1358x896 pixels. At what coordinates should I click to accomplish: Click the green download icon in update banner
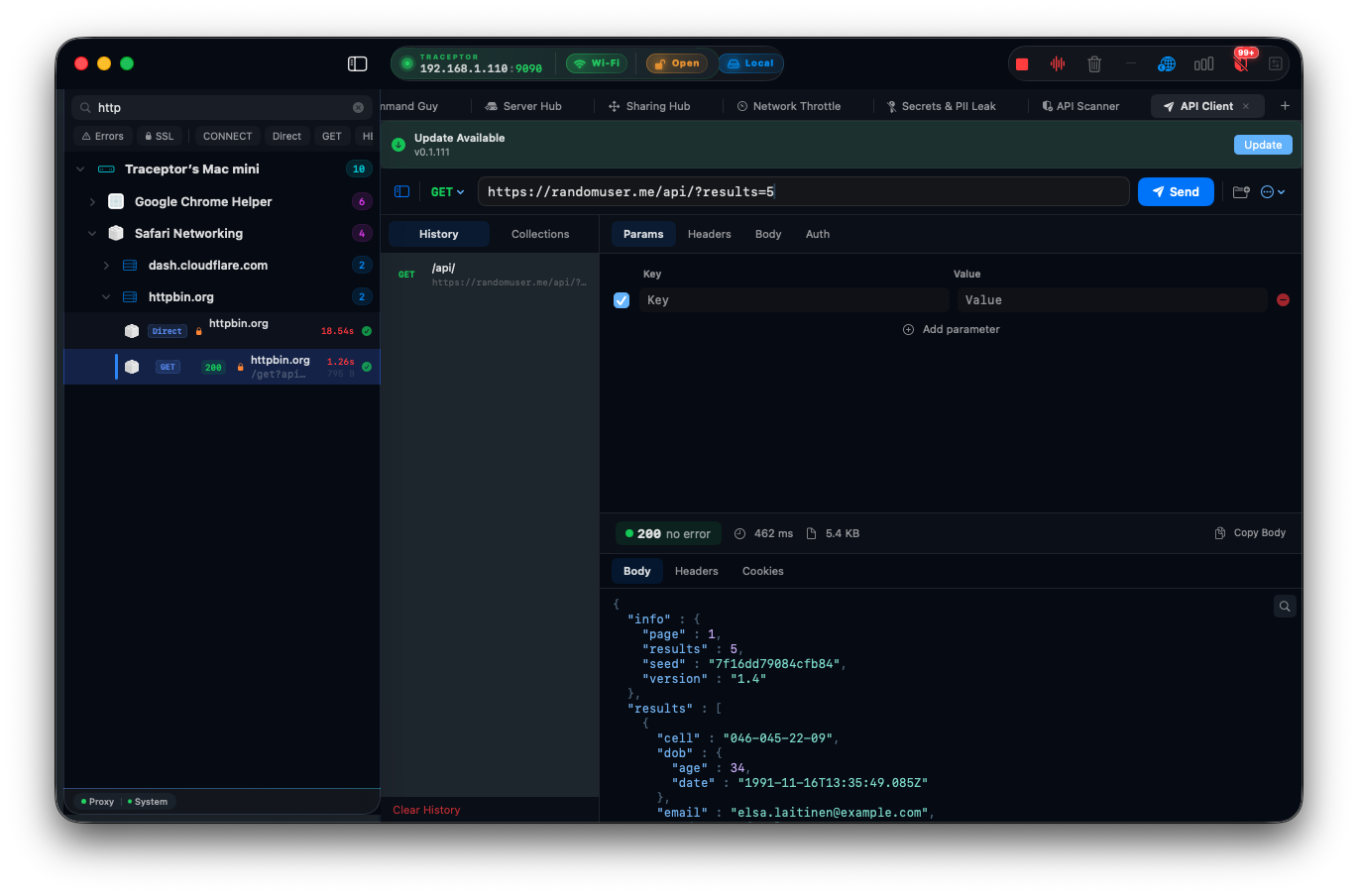coord(398,145)
